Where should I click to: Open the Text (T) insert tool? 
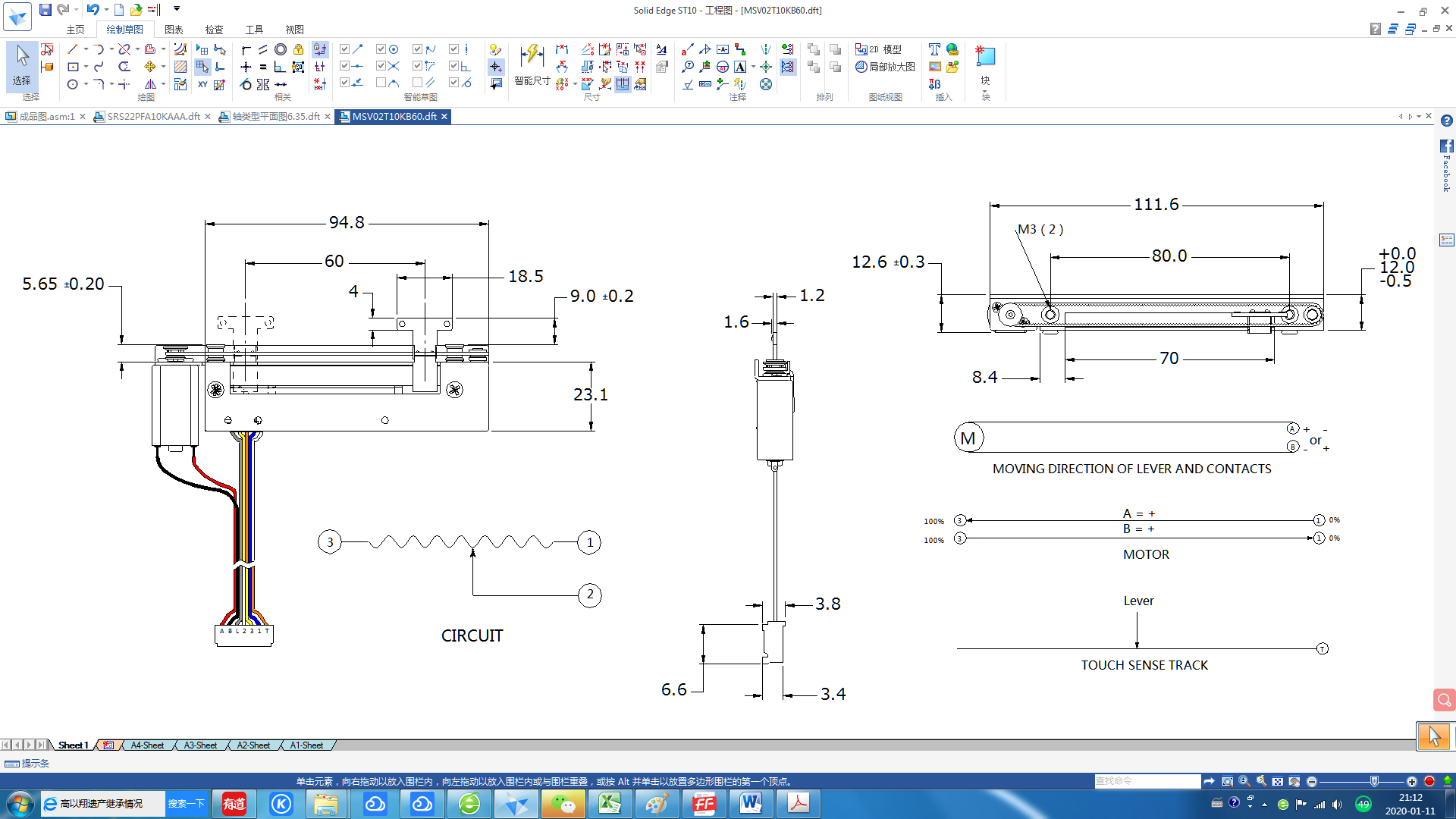point(934,49)
